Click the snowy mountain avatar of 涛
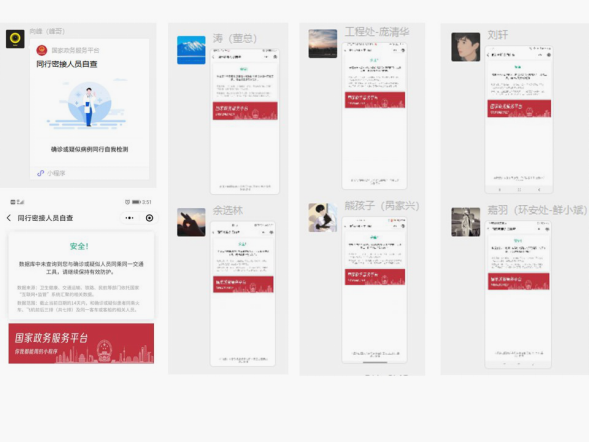The width and height of the screenshot is (590, 443). [x=191, y=50]
